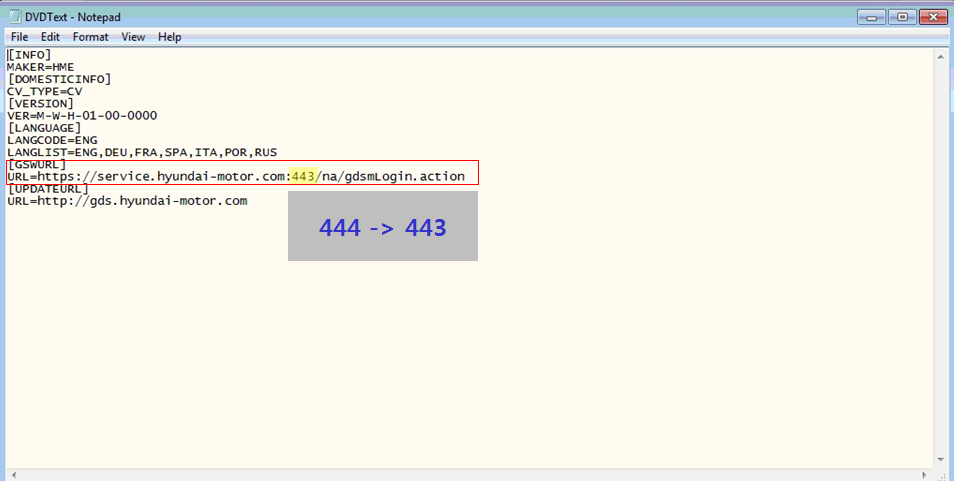The height and width of the screenshot is (481, 954).
Task: Click the DVDText - Notepad window title
Action: 73,17
